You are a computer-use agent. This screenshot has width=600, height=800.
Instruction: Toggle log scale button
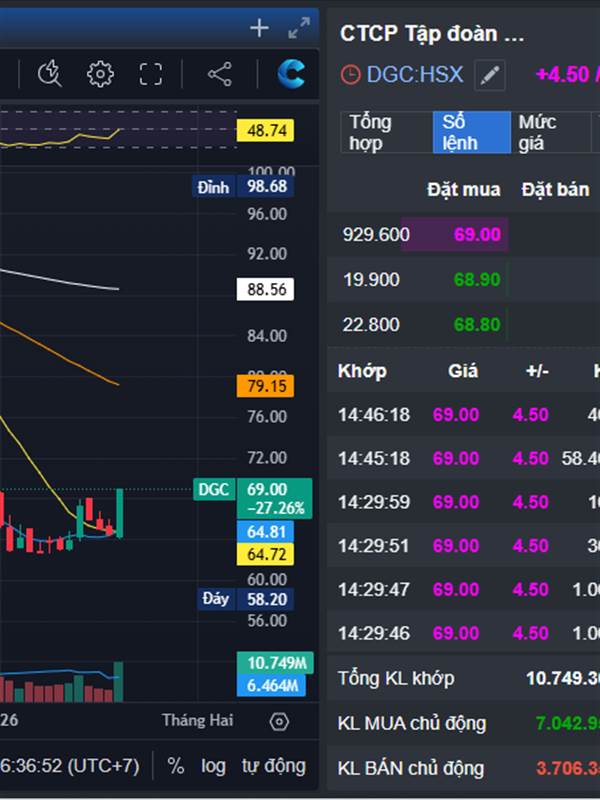[213, 766]
